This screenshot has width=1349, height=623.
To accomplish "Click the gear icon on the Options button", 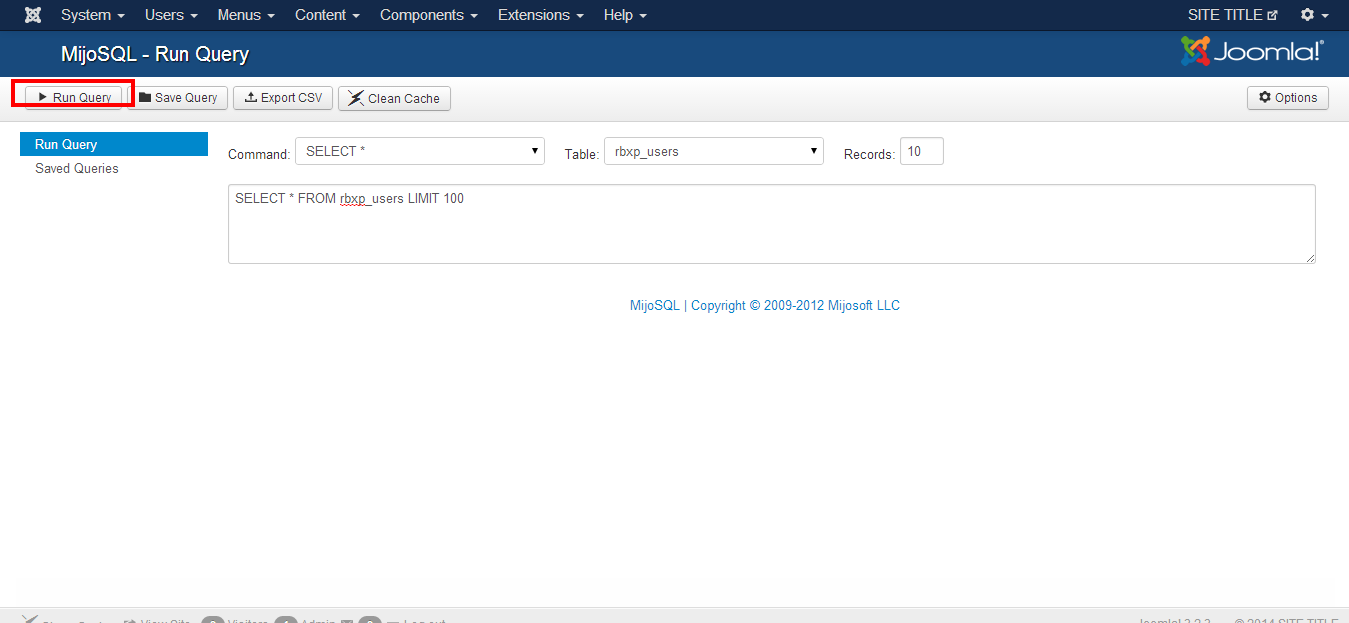I will coord(1265,97).
